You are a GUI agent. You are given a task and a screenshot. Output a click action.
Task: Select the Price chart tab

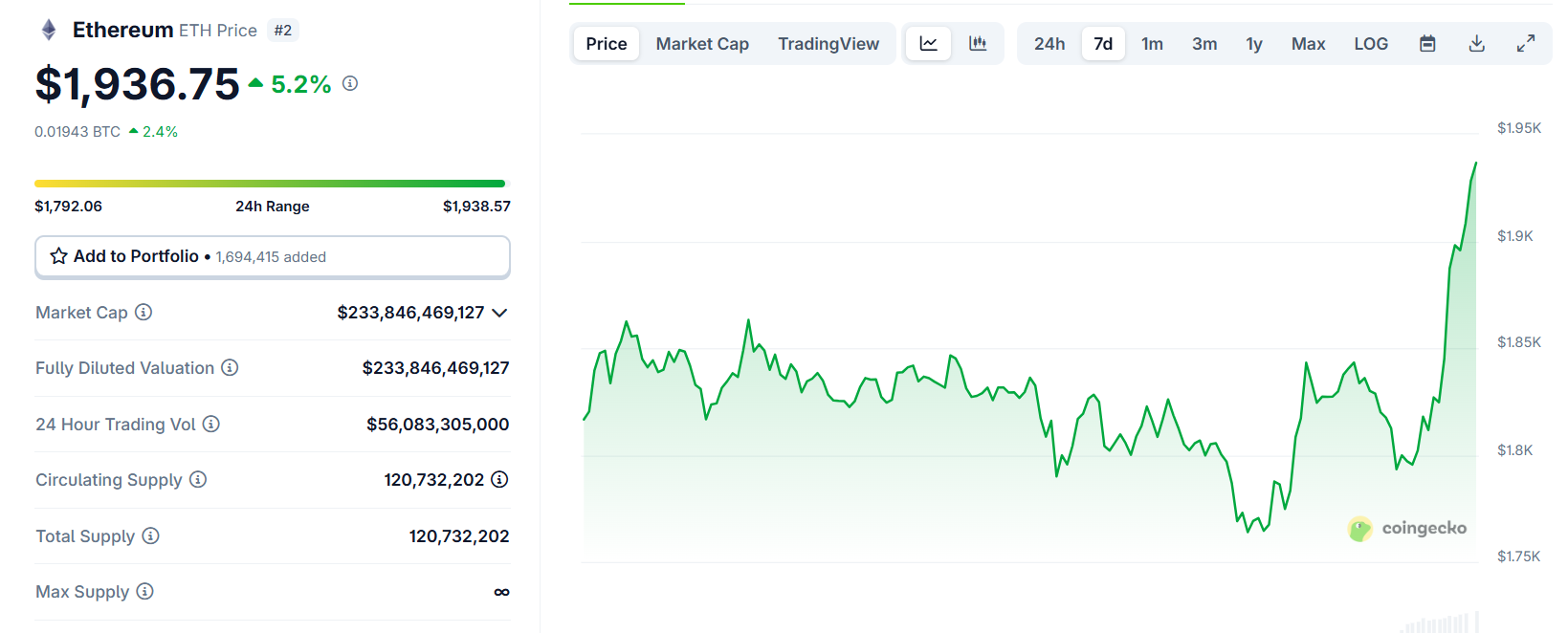pyautogui.click(x=607, y=43)
